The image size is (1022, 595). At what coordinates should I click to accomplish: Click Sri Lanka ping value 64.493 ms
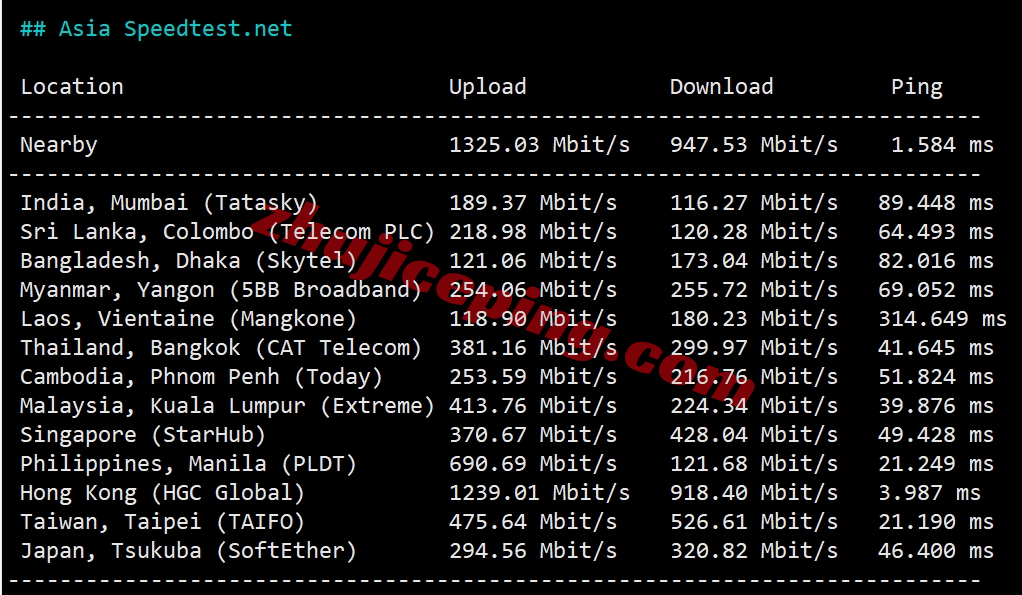(936, 231)
